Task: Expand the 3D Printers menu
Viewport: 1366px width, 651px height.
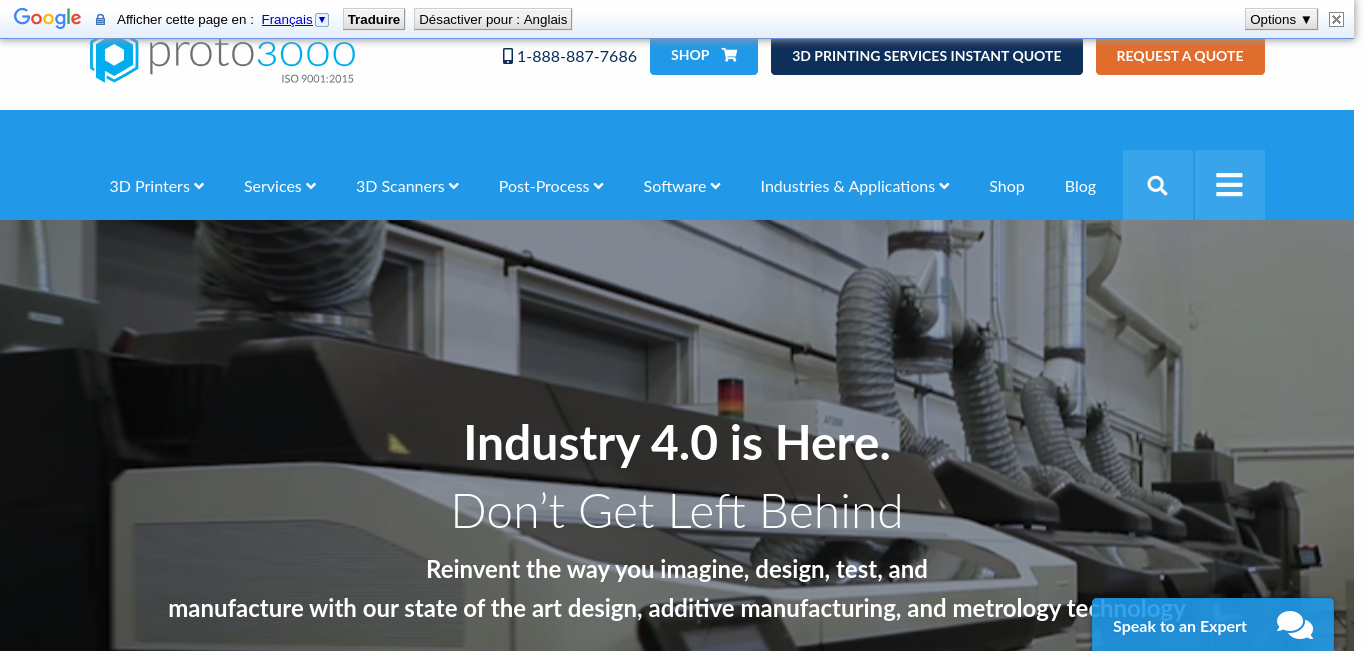Action: [157, 186]
